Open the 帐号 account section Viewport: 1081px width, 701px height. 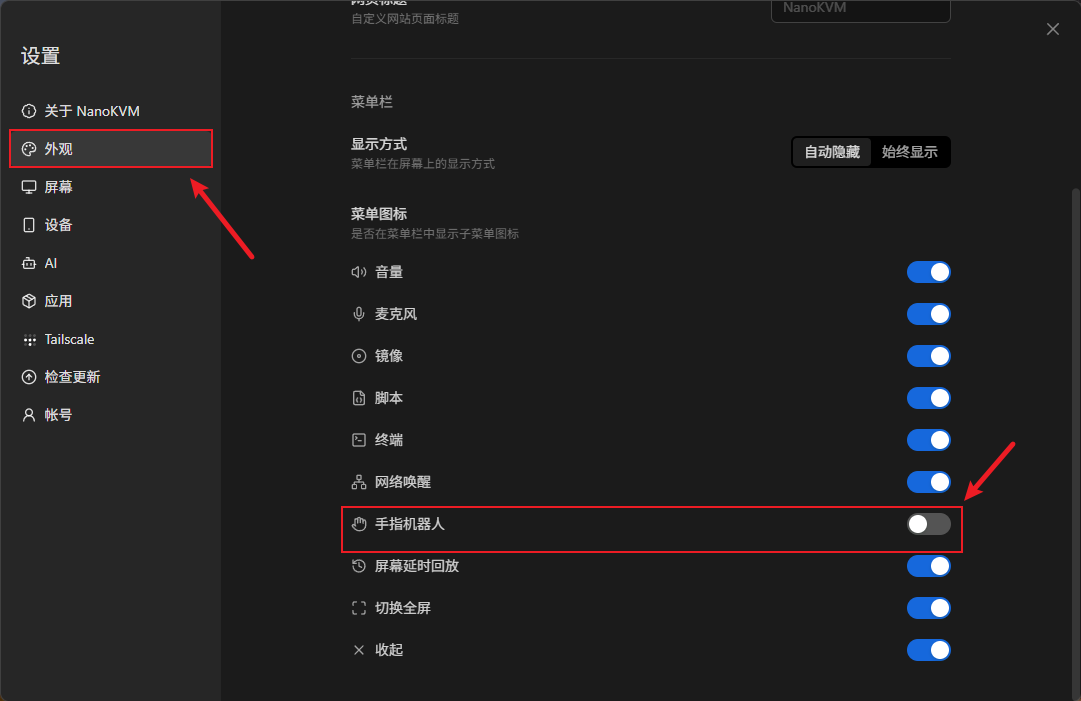pyautogui.click(x=110, y=415)
